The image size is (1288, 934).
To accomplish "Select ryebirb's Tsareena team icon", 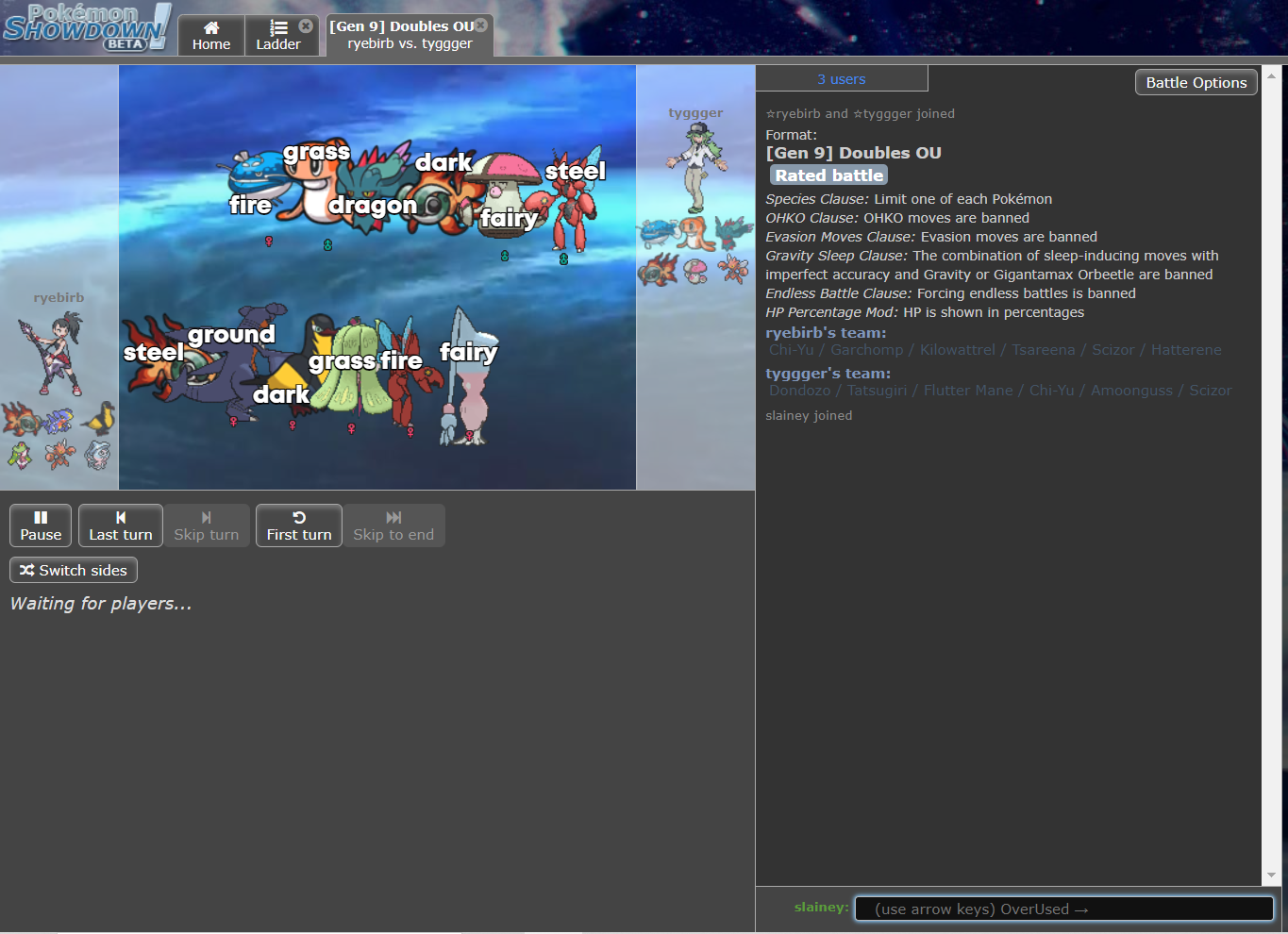I will [x=21, y=456].
